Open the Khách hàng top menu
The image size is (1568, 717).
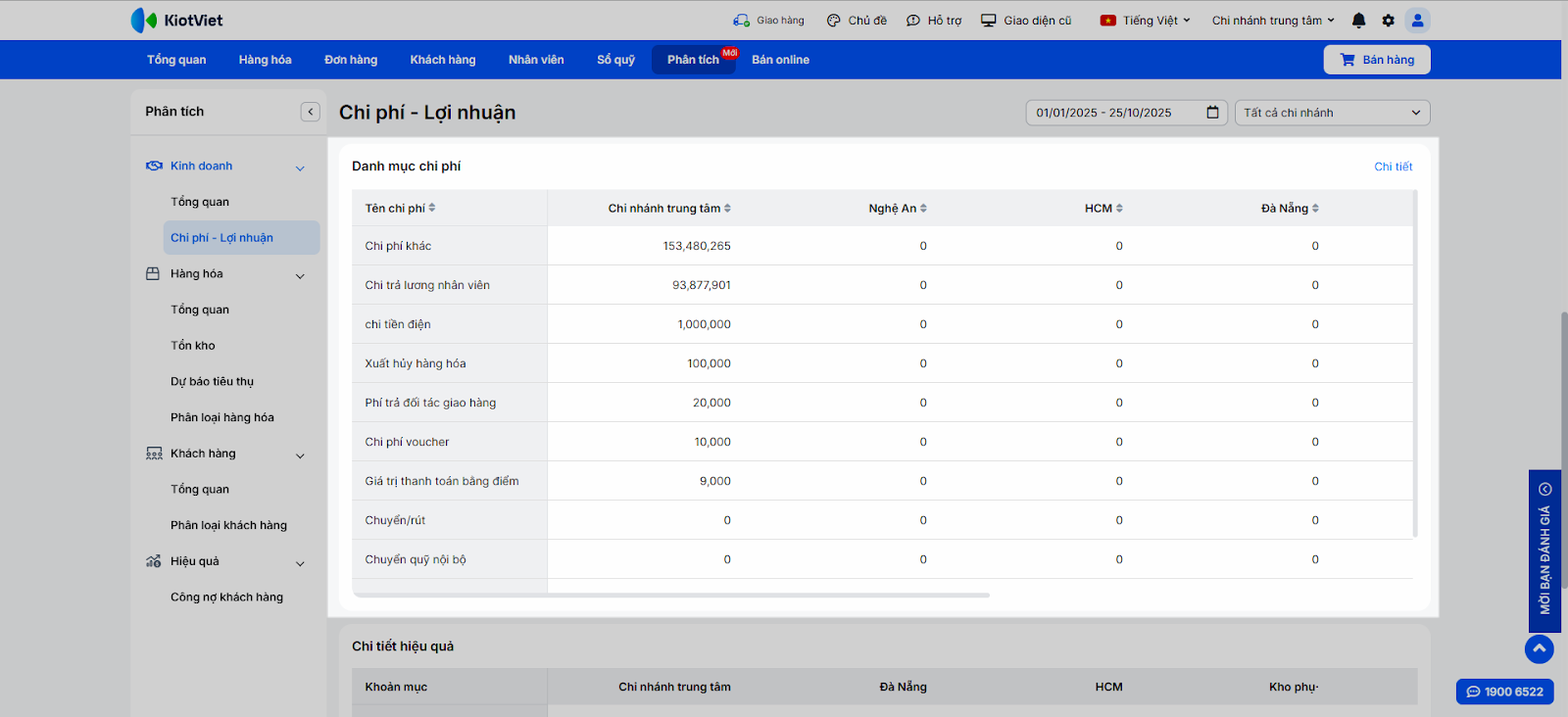[443, 60]
